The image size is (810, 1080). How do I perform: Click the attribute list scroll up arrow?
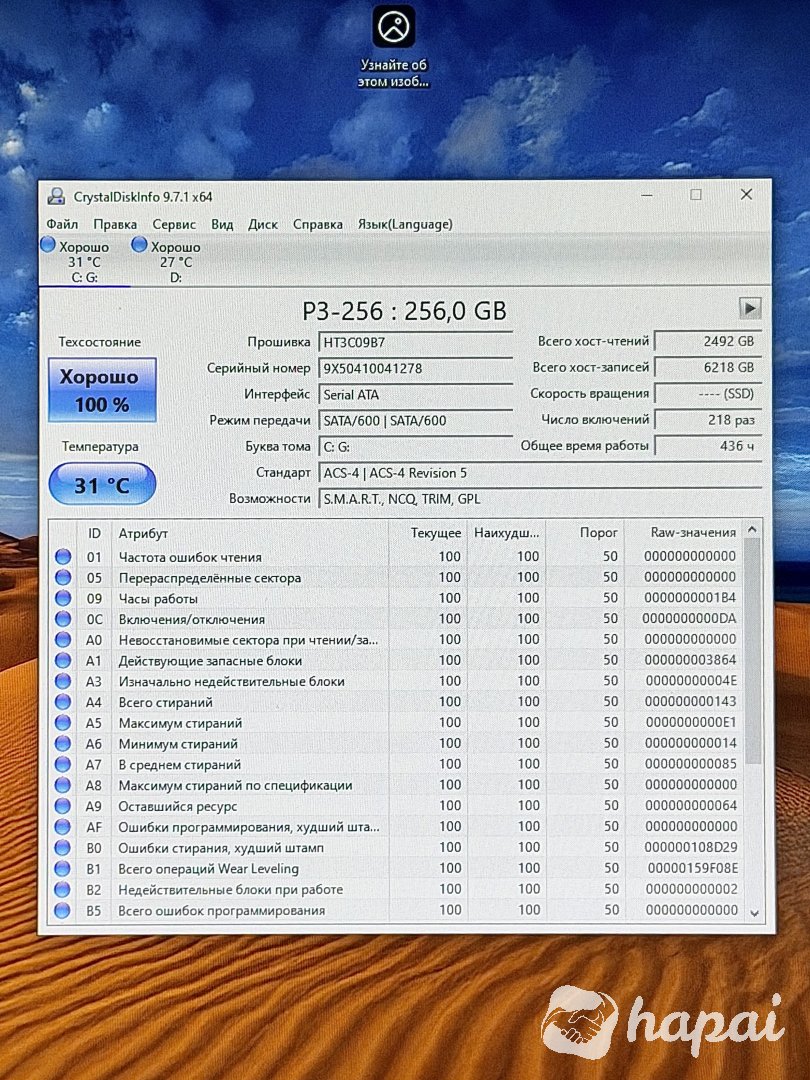(x=753, y=530)
